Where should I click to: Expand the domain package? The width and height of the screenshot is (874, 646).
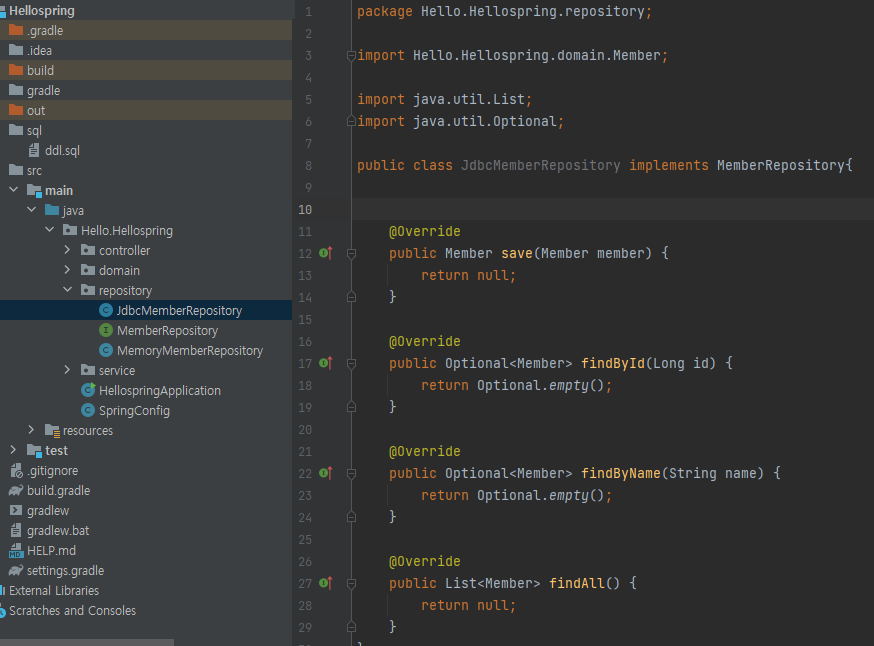coord(67,270)
